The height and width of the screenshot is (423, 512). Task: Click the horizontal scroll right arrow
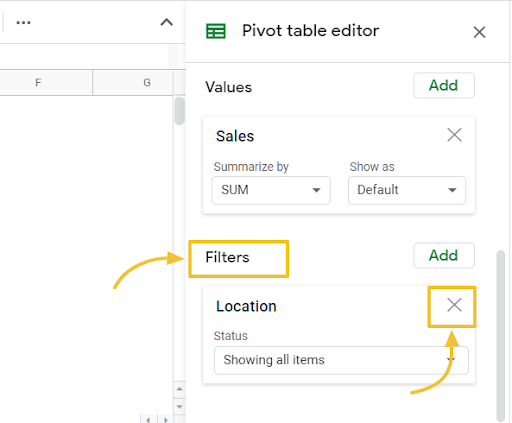[166, 419]
